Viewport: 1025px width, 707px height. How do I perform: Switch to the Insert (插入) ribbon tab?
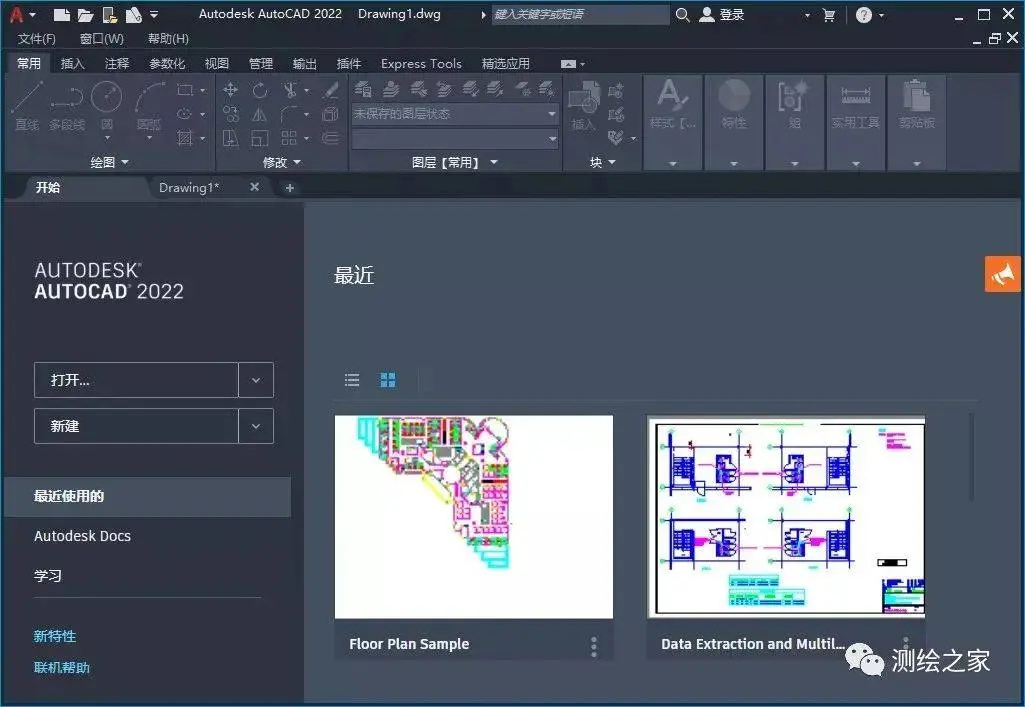(x=73, y=63)
